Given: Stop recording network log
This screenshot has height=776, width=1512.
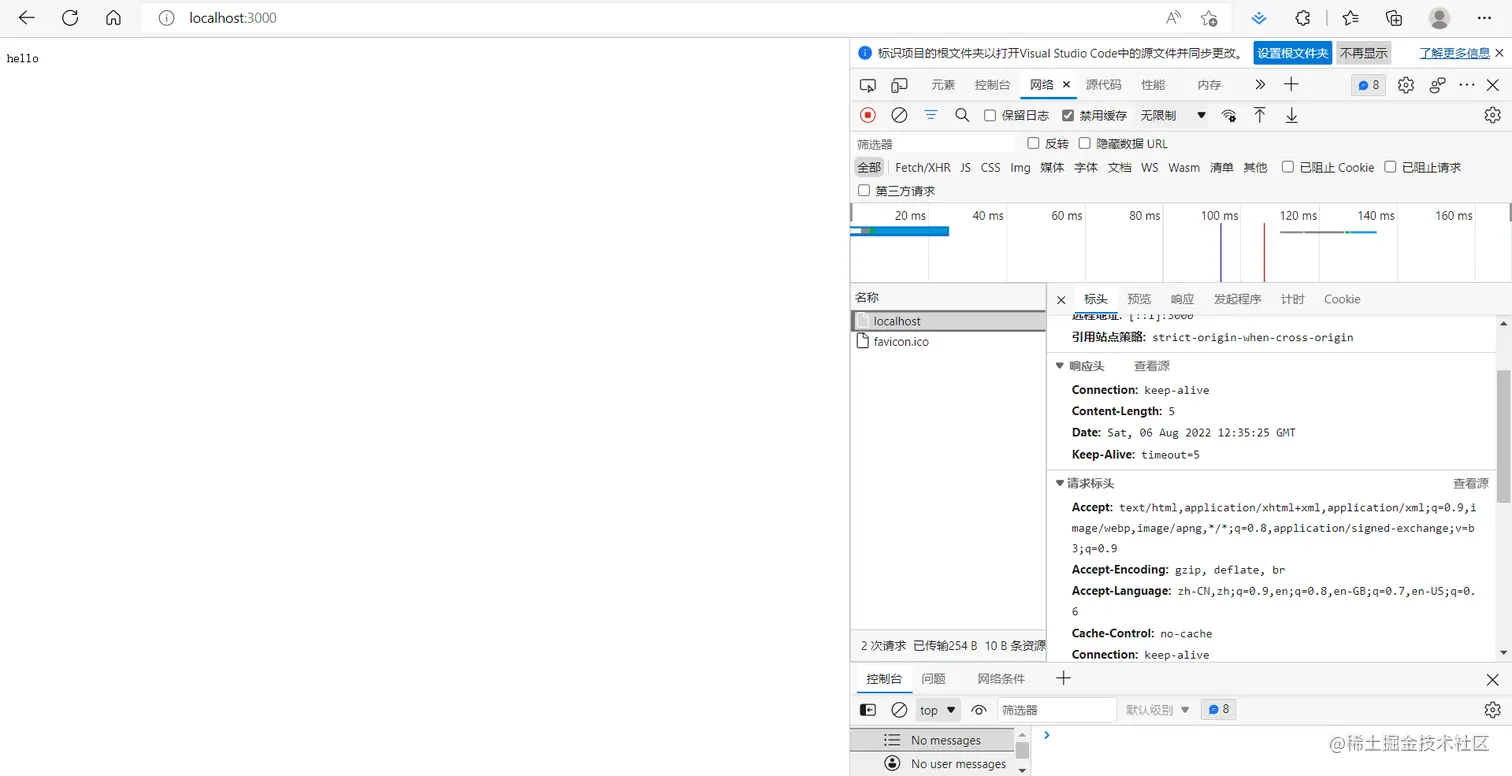Looking at the screenshot, I should [x=868, y=115].
